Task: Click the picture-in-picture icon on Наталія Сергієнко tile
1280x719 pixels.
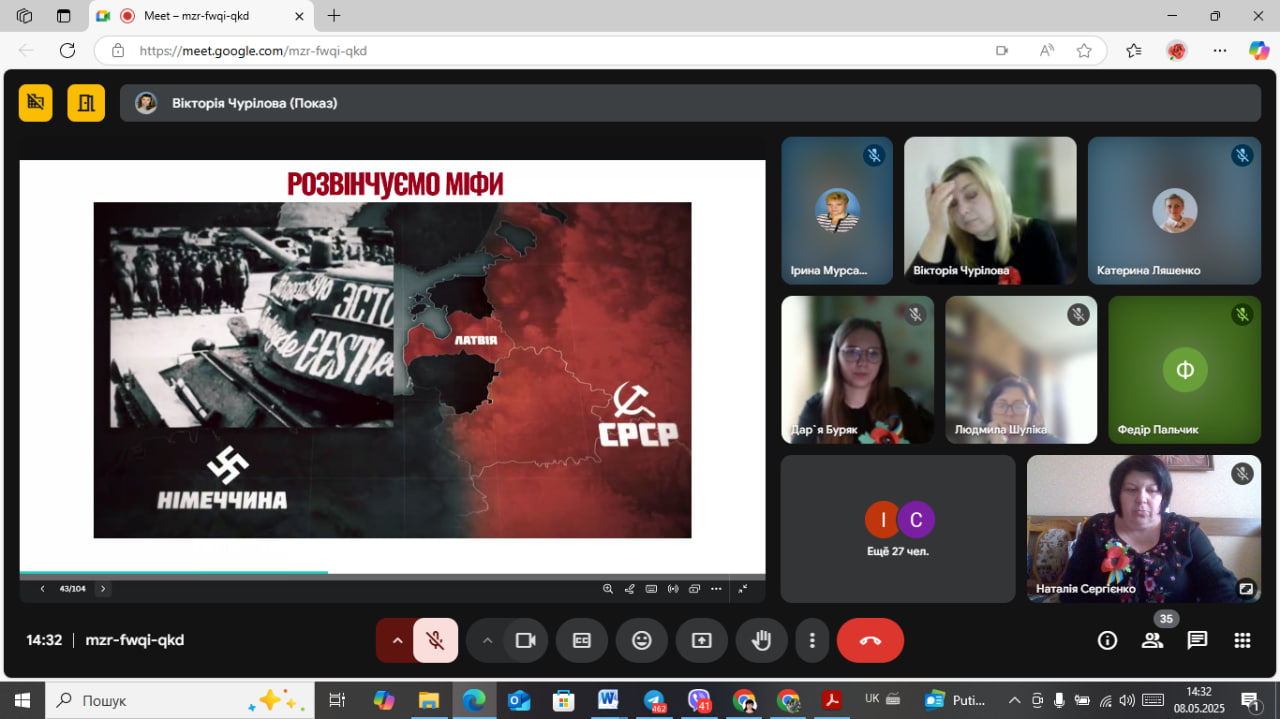Action: point(1245,588)
